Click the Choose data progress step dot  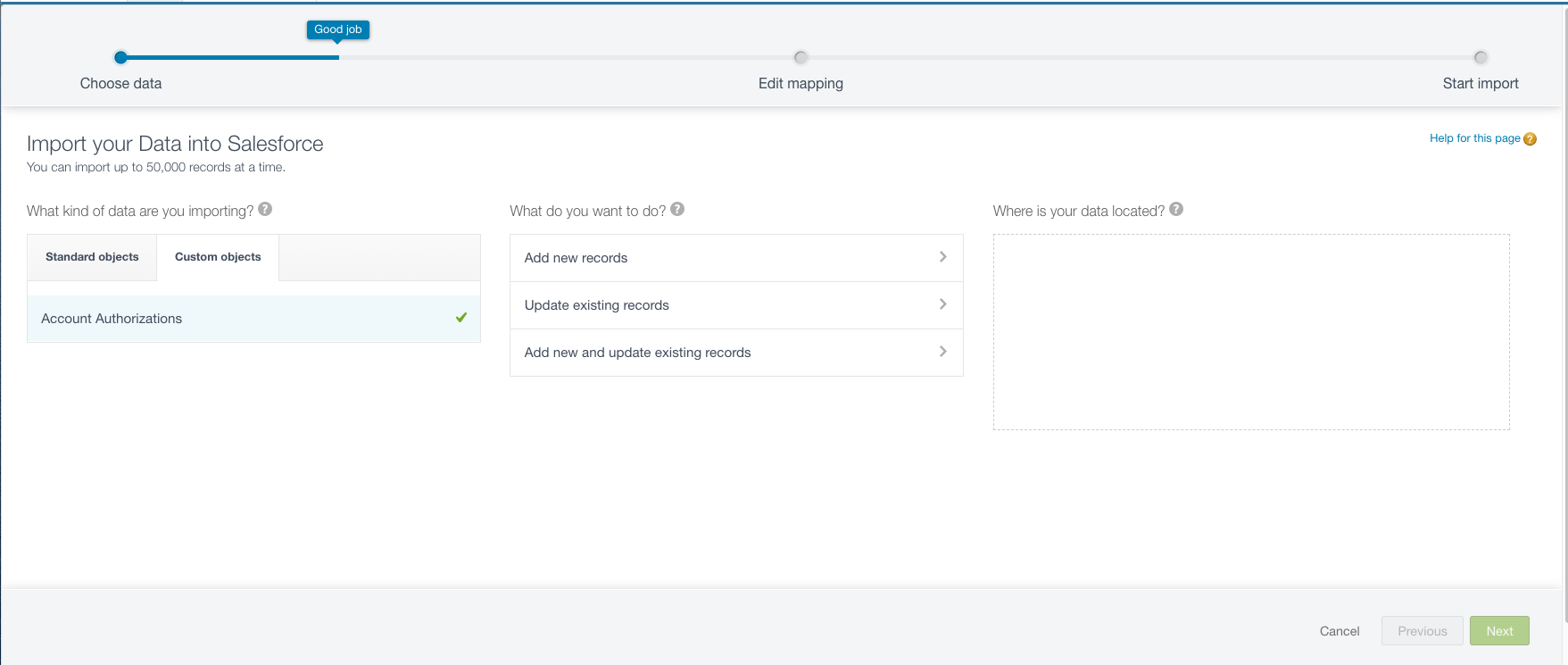tap(120, 58)
